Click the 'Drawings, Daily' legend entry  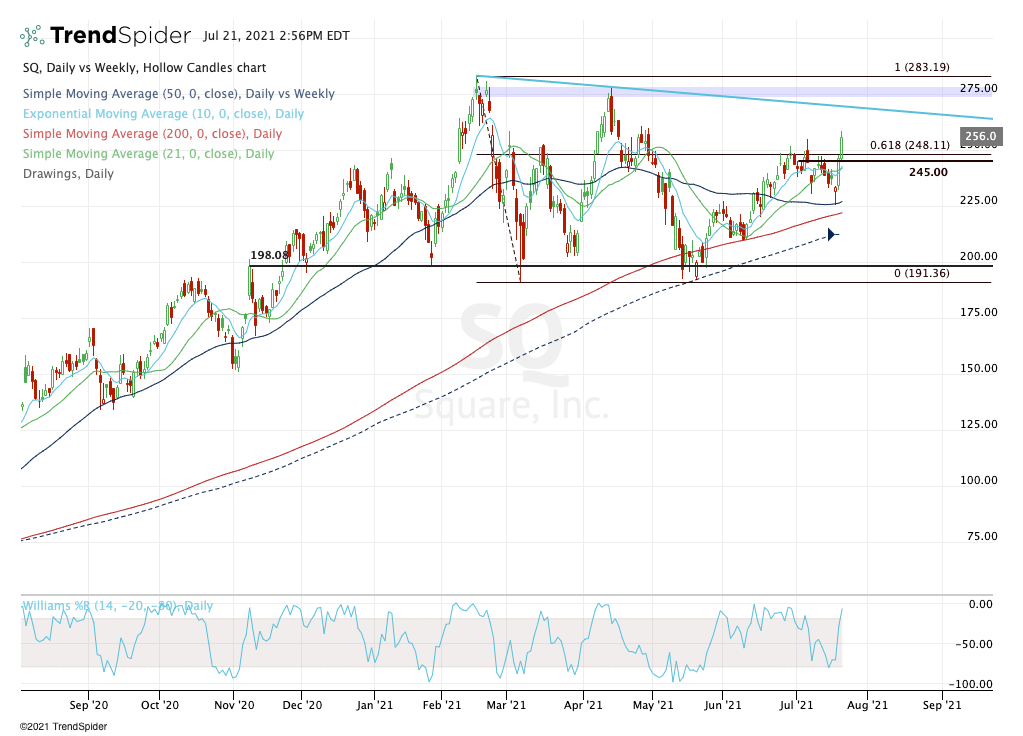point(68,174)
